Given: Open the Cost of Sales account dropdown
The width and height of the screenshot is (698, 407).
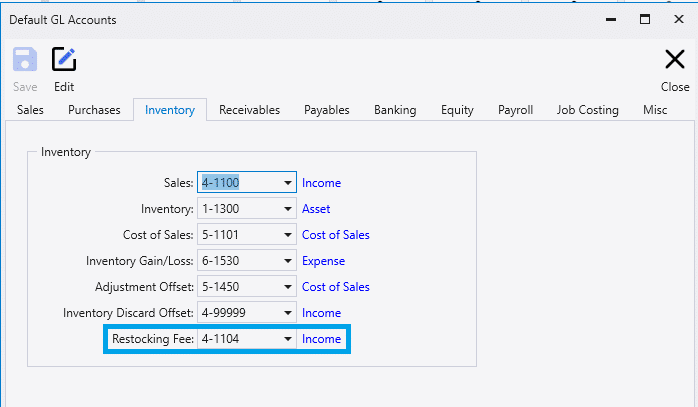Looking at the screenshot, I should pos(288,235).
